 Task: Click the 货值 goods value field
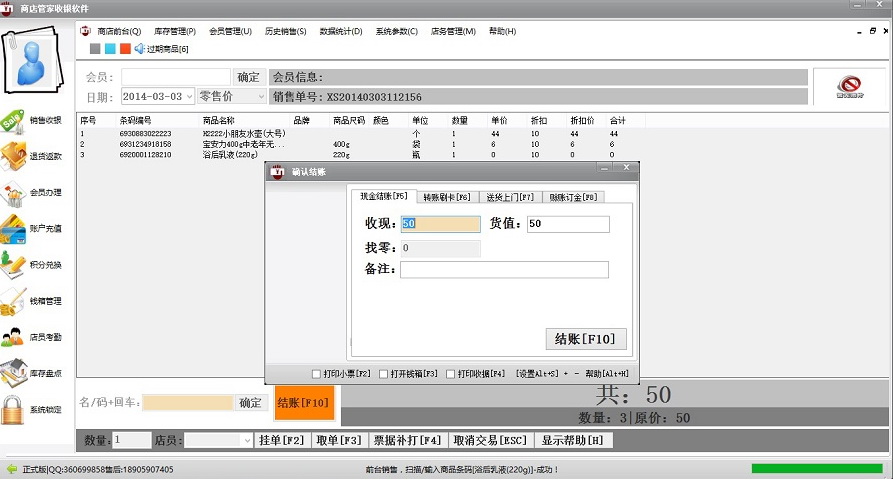pos(568,224)
